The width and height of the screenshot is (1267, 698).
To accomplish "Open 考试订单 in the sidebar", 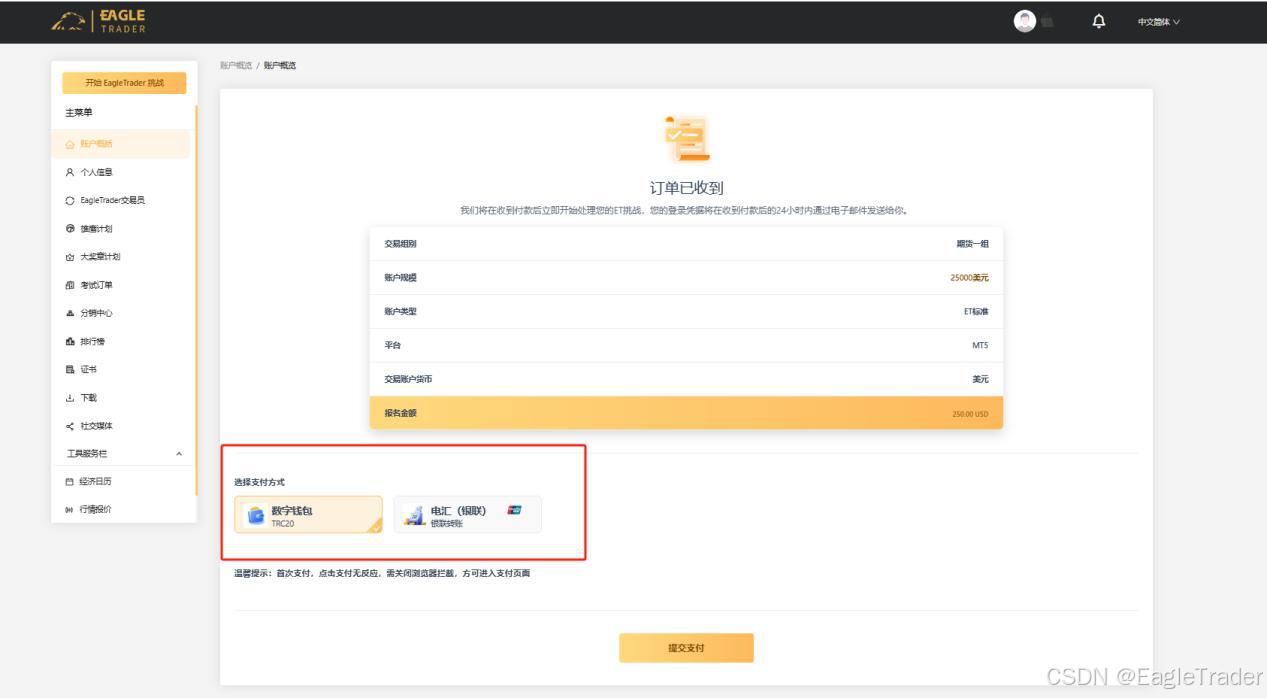I will pos(97,285).
